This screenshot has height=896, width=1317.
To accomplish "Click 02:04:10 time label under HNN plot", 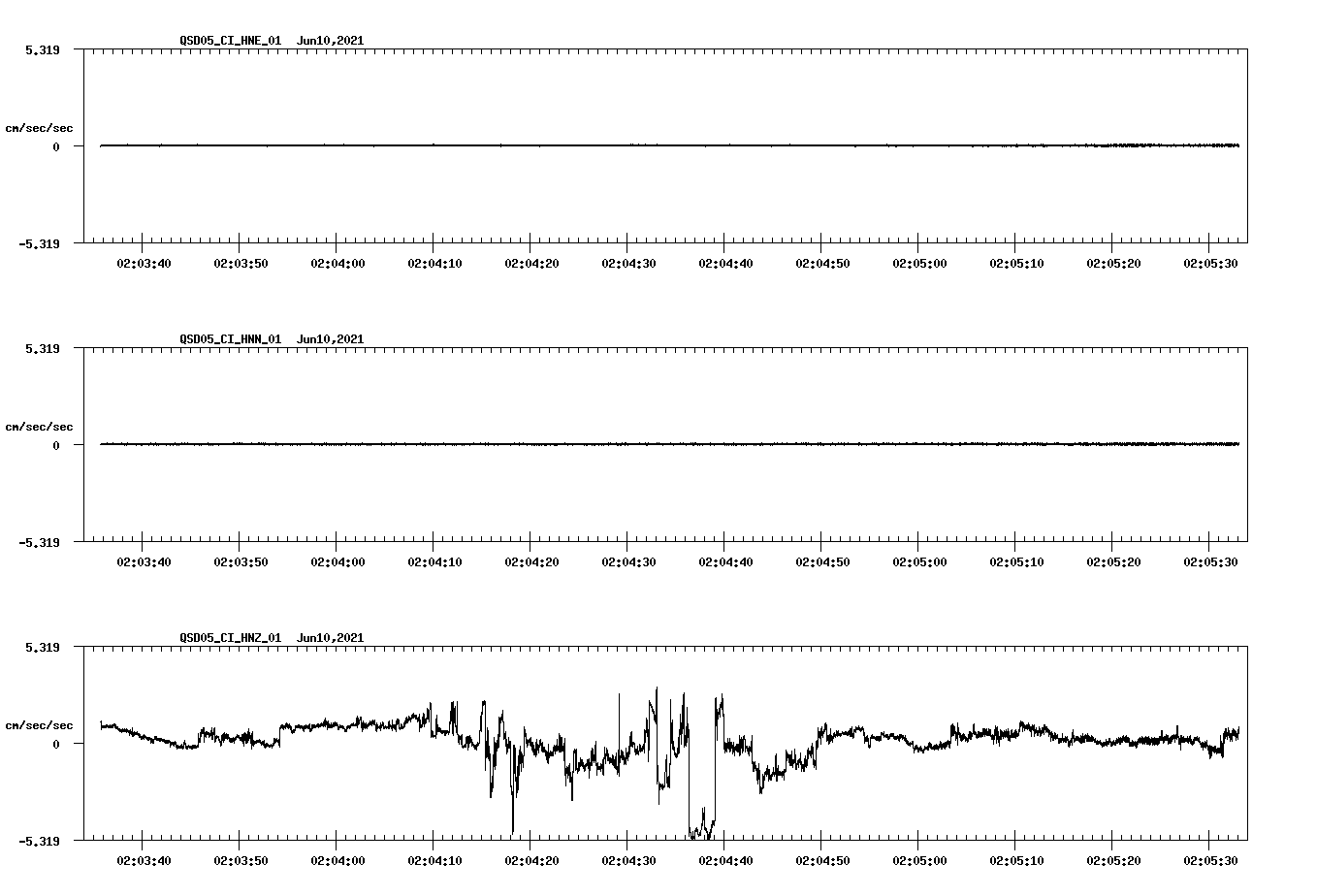I will coord(434,562).
